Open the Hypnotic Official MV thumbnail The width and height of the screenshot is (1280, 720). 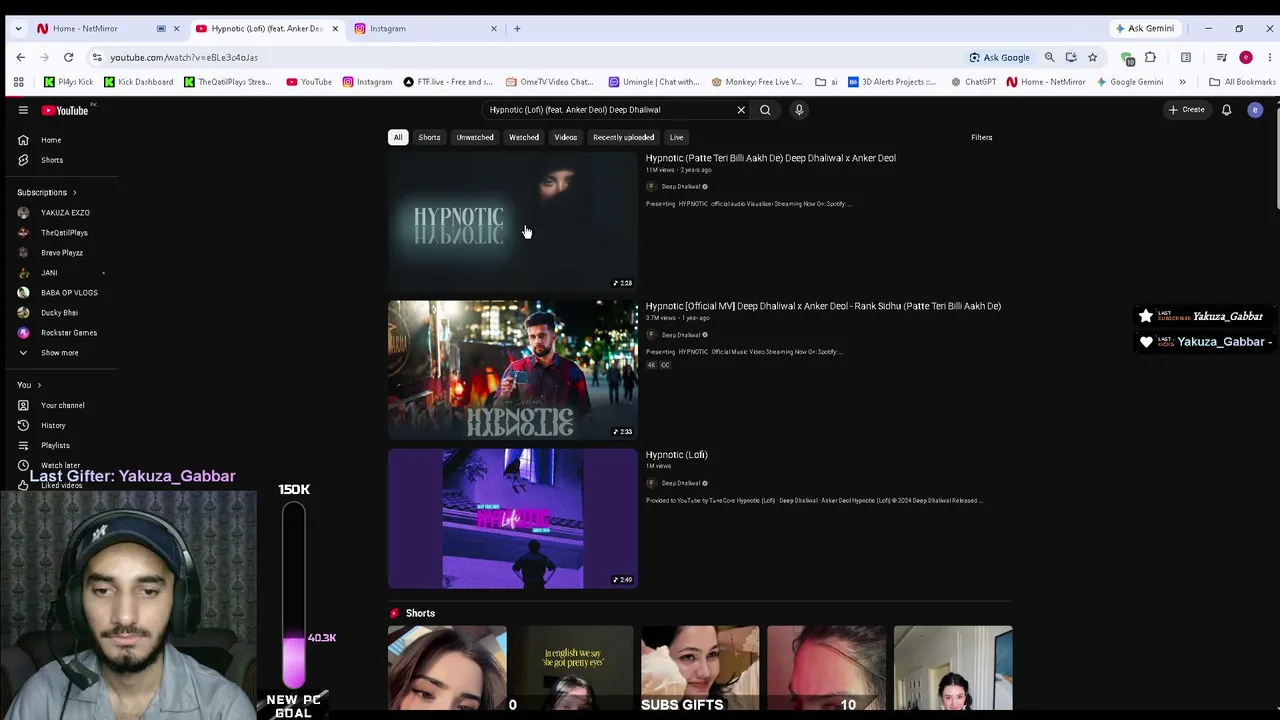(513, 370)
